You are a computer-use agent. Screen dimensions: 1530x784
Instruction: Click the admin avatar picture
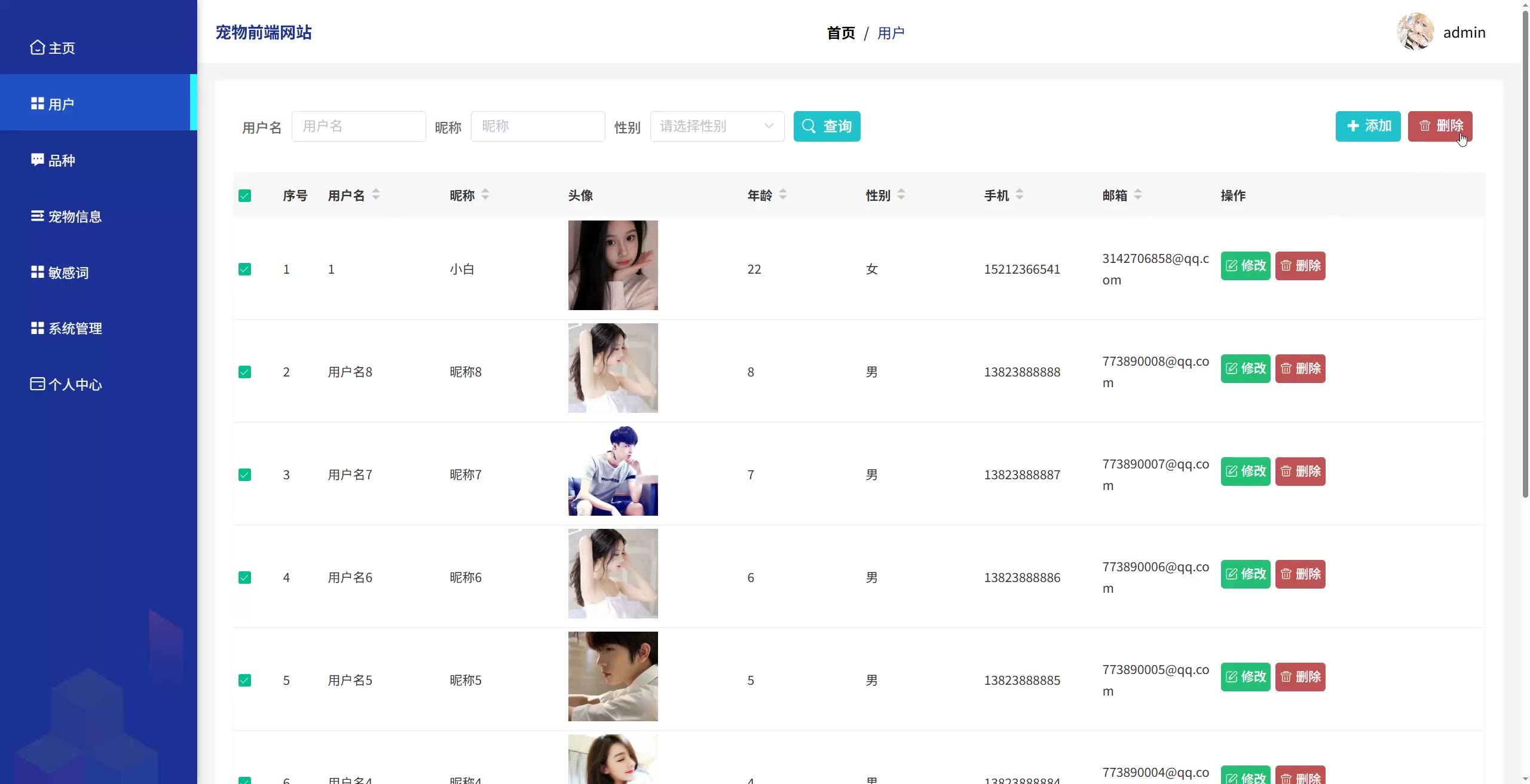point(1415,32)
